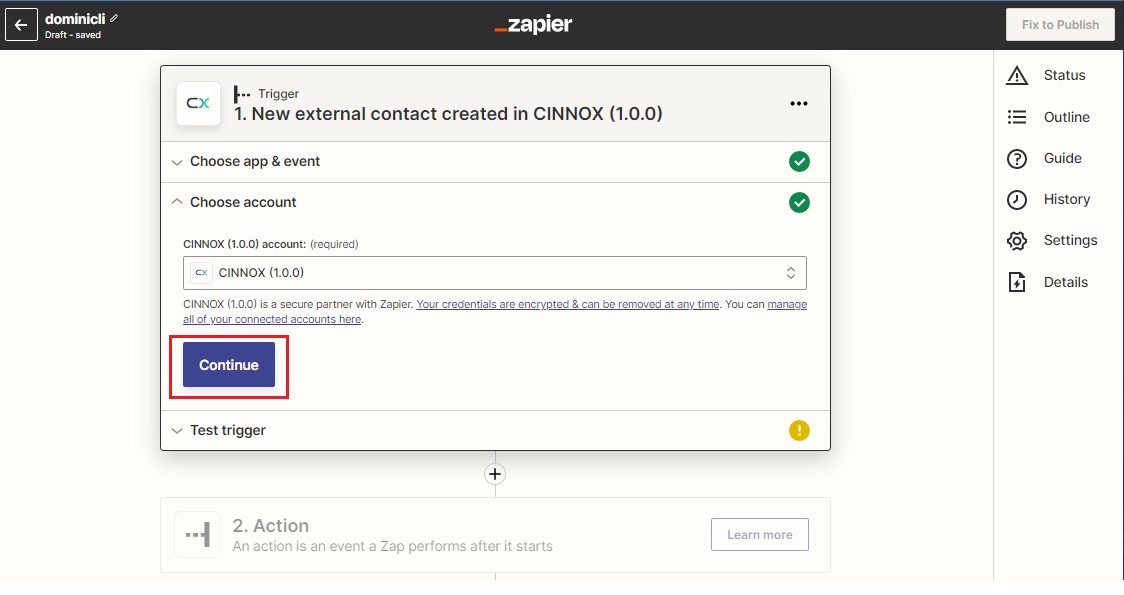Go back using the arrow button
The image size is (1124, 595).
point(21,25)
